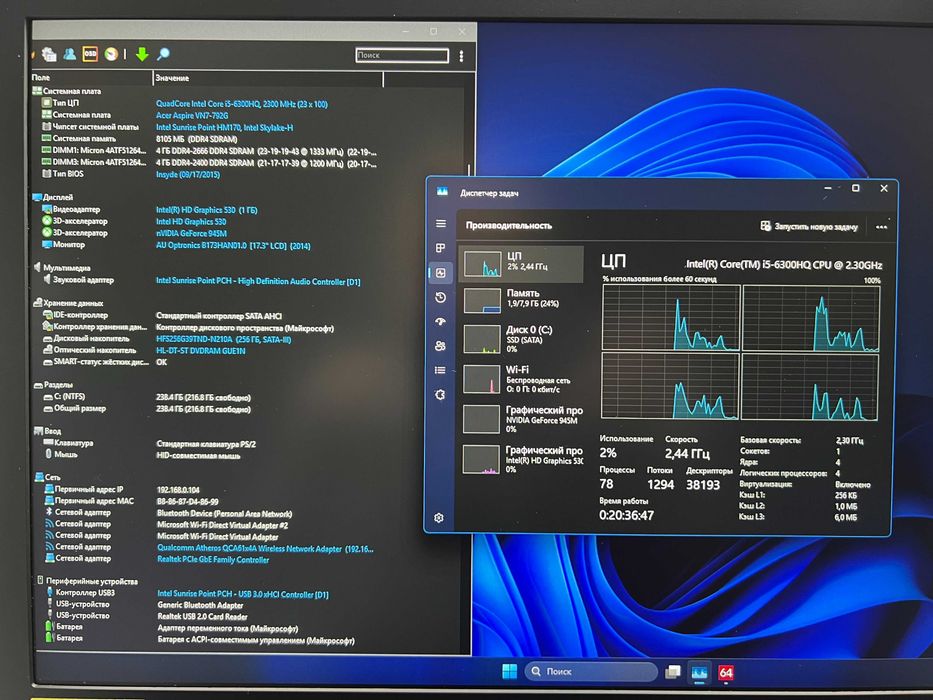
Task: Open the hamburger navigation menu in Task Manager
Action: 441,224
